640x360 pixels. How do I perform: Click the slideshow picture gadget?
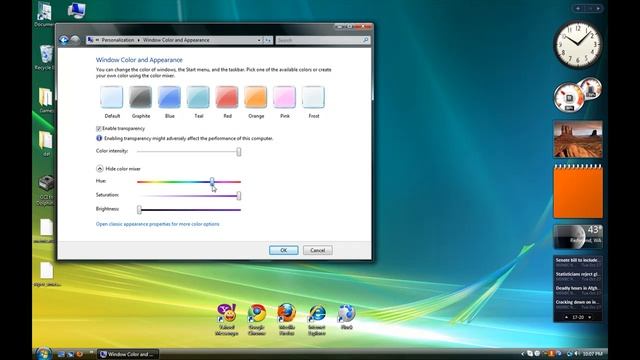pyautogui.click(x=578, y=139)
